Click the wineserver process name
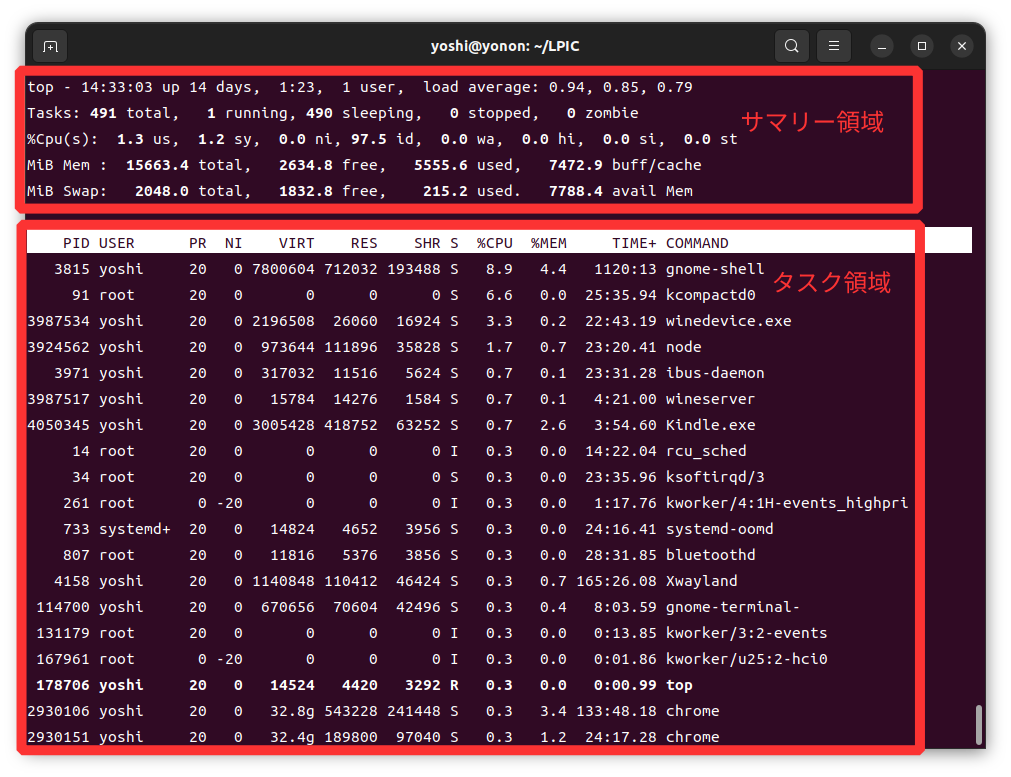1011x777 pixels. click(711, 398)
